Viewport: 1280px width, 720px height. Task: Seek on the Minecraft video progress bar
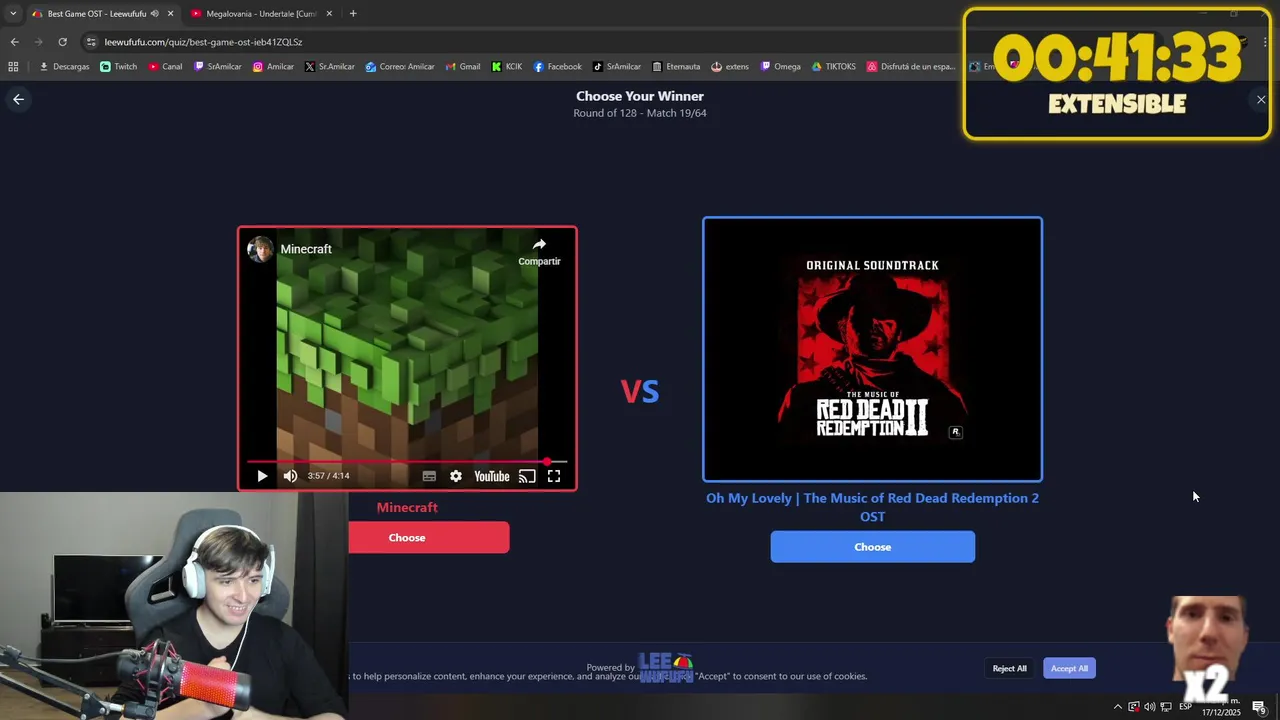coord(407,462)
